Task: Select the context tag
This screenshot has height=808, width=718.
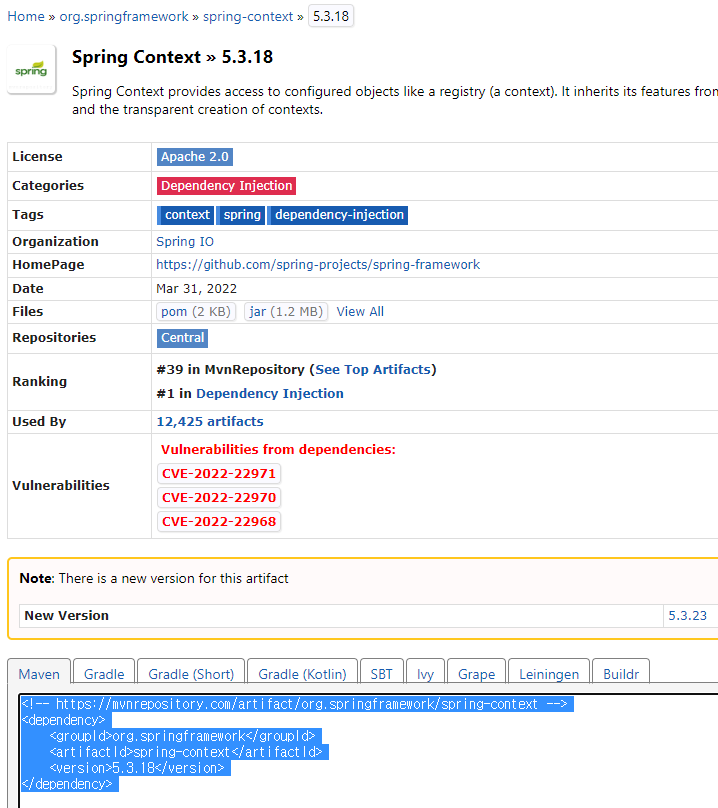Action: click(185, 215)
